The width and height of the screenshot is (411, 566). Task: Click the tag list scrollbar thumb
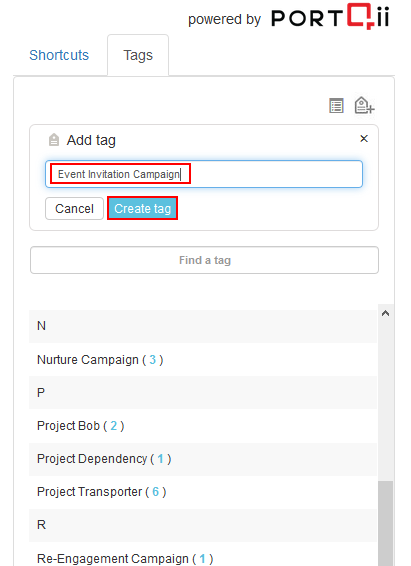(x=385, y=523)
